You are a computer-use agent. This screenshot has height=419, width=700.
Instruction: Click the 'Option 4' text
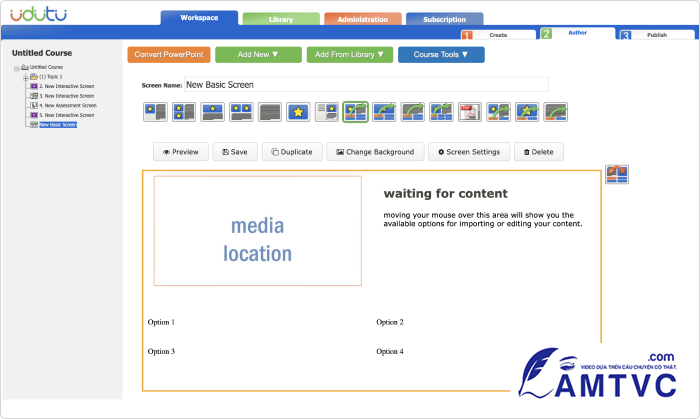click(390, 351)
